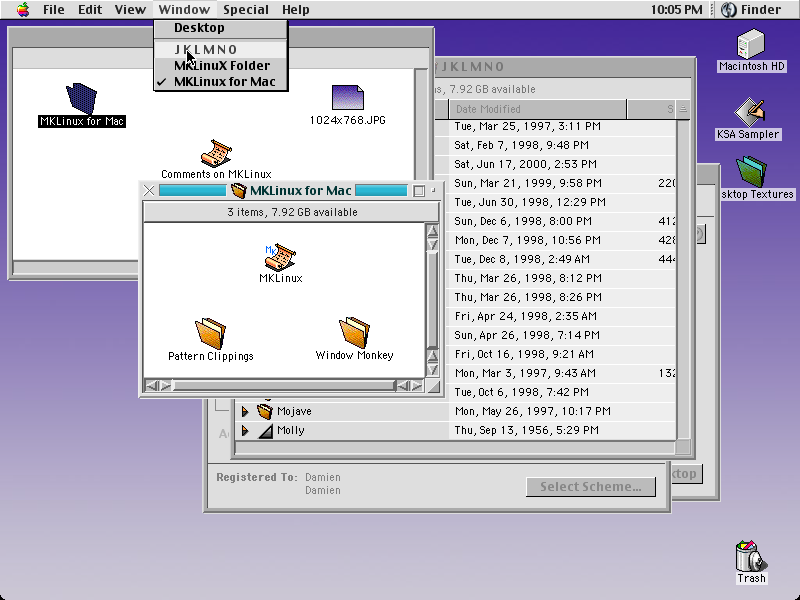800x600 pixels.
Task: Click the date "Fri, Oct 16, 1998, 9:21 AM"
Action: point(524,354)
